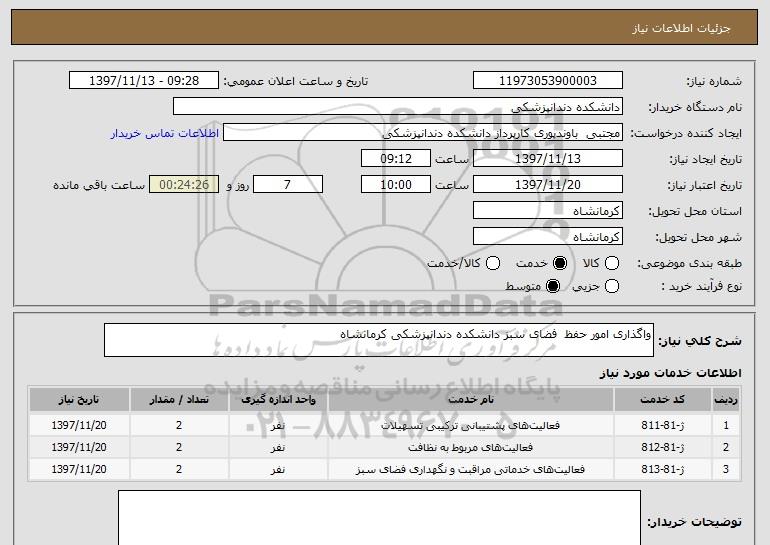Click the green space maintenance service name
Screen dimensions: 770x545
[470, 469]
